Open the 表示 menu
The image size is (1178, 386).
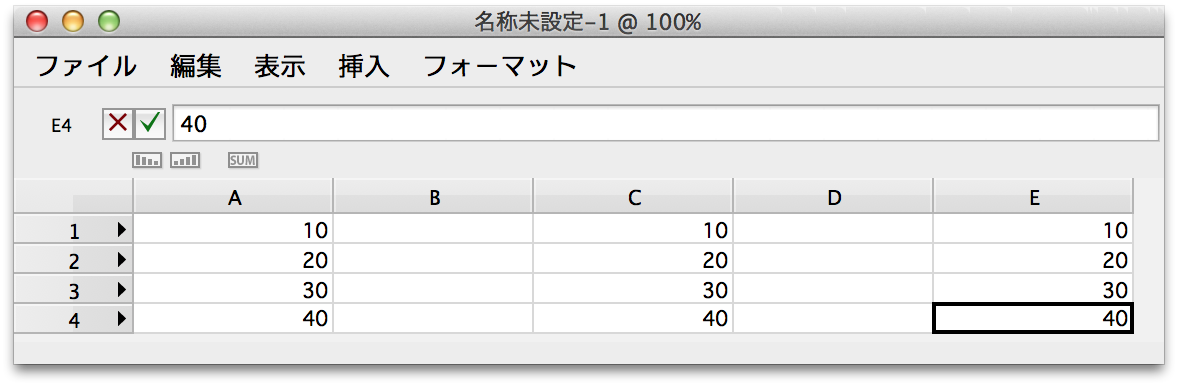pyautogui.click(x=279, y=66)
